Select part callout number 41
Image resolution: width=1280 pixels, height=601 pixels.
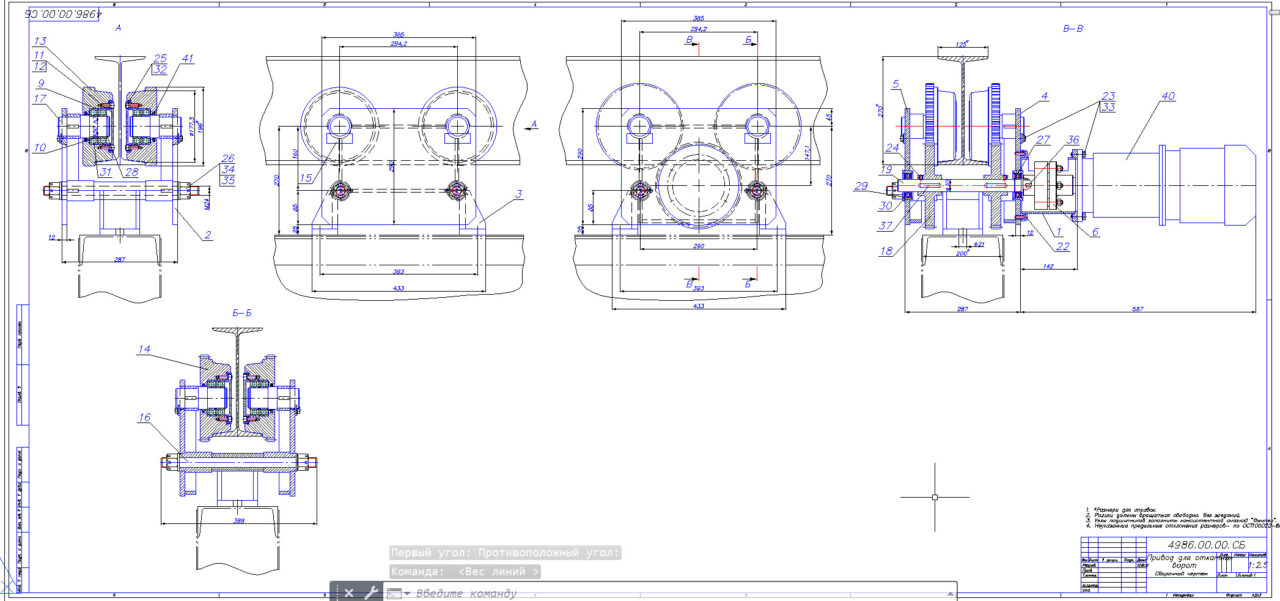[x=187, y=58]
